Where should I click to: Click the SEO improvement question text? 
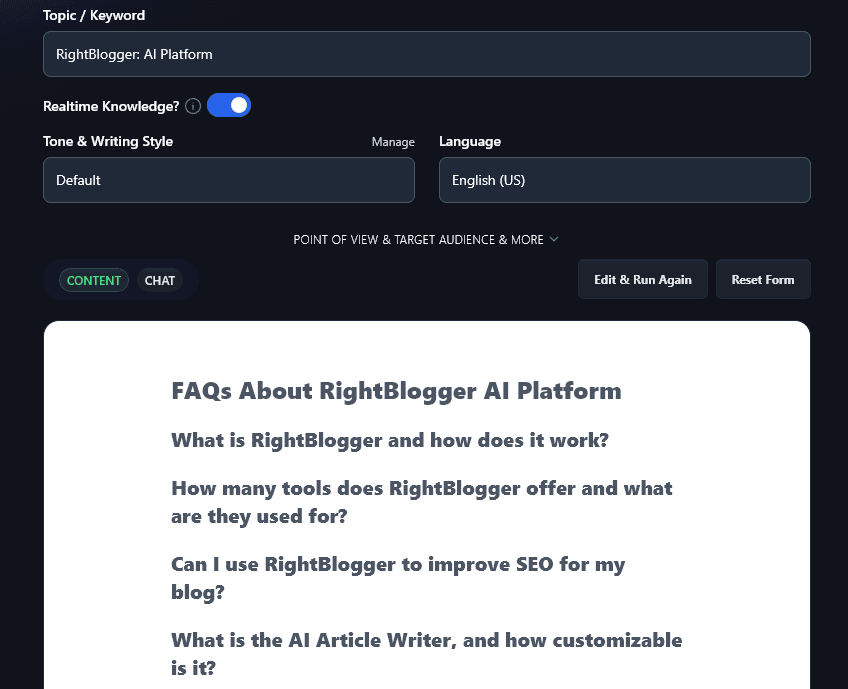(x=397, y=578)
